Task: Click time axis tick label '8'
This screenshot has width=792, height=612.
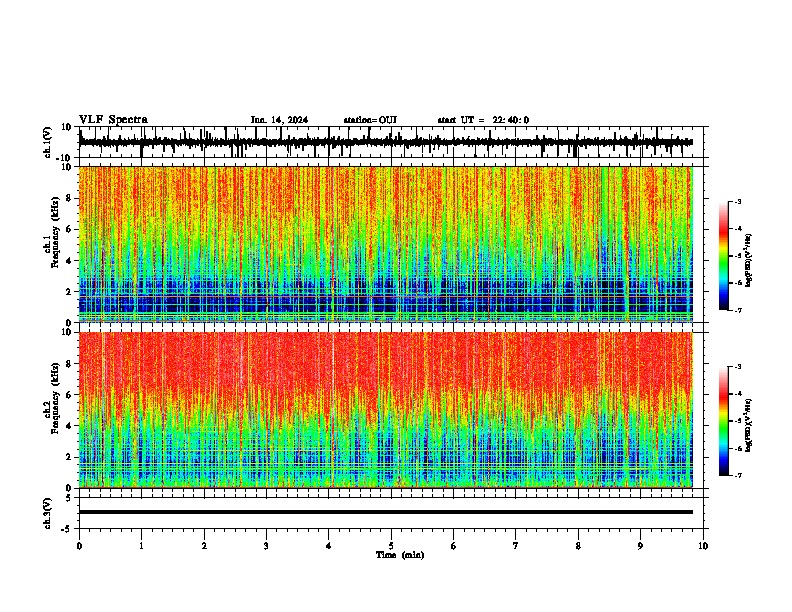Action: click(x=578, y=546)
